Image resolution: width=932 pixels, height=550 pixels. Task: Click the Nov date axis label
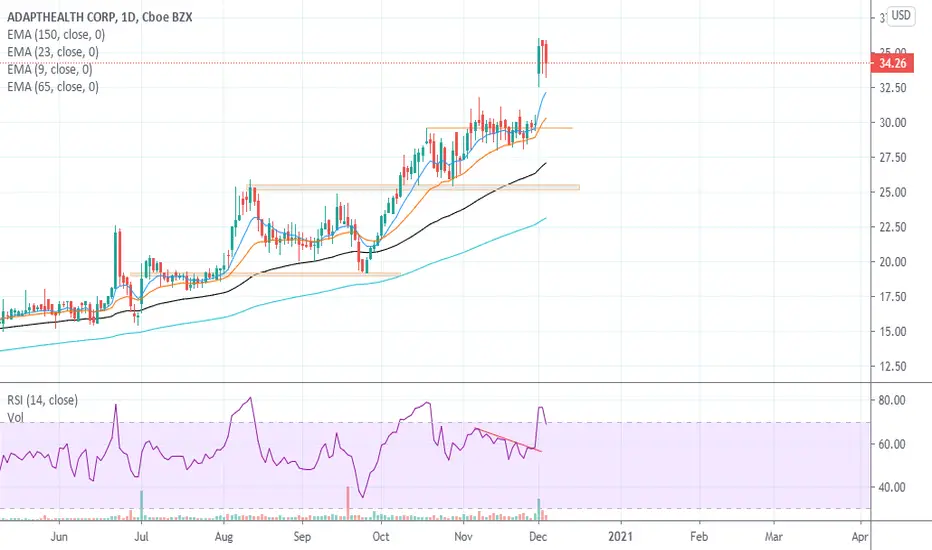[463, 536]
